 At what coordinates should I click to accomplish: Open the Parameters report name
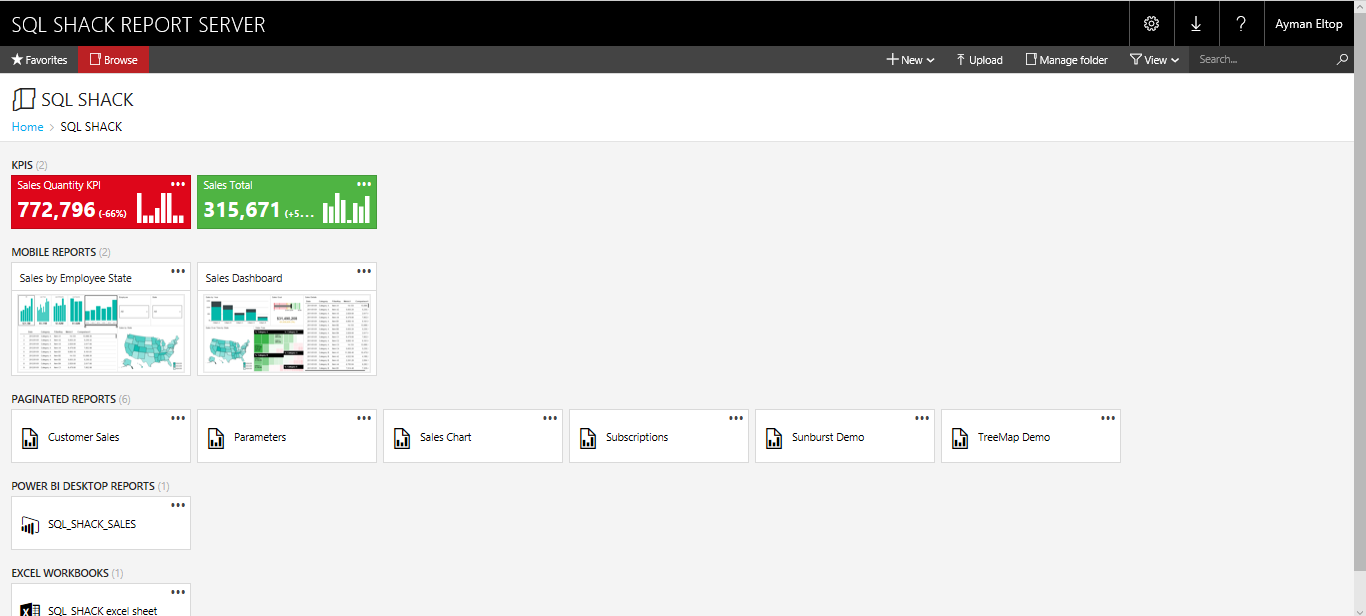(x=260, y=438)
